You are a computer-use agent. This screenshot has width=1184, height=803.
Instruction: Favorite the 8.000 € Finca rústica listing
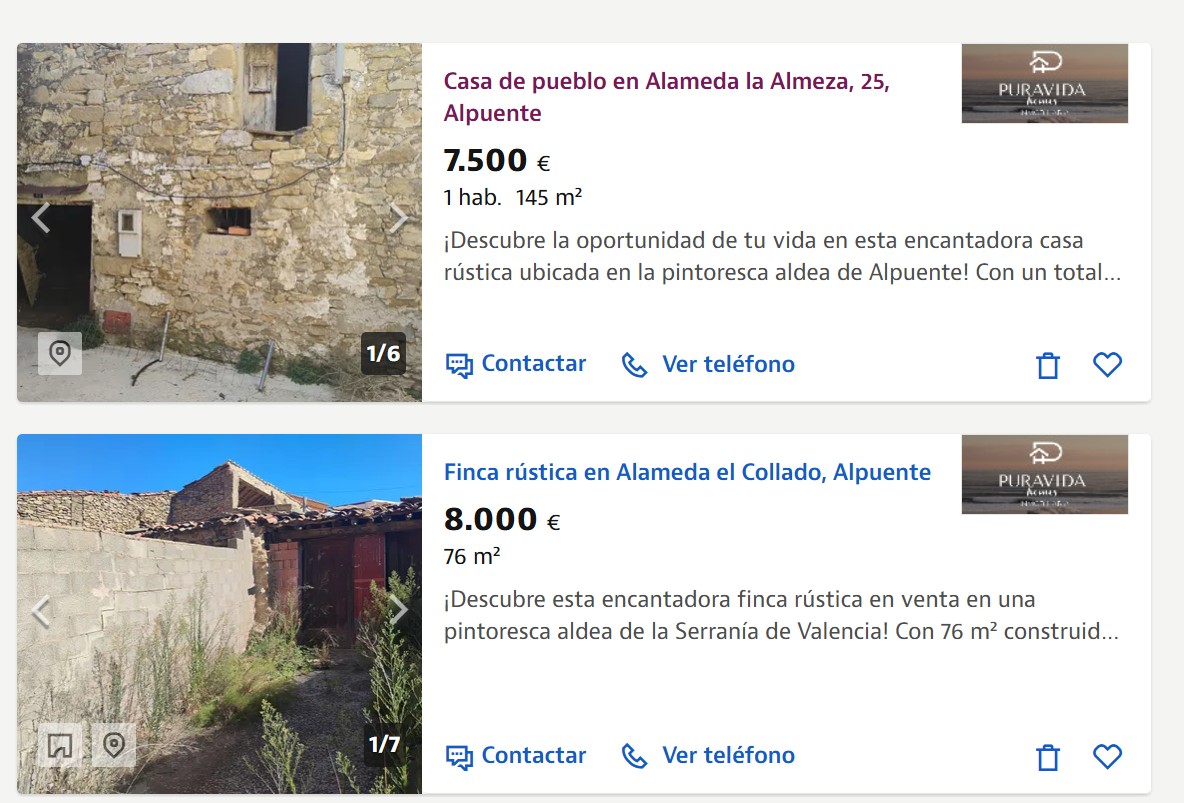(1107, 756)
